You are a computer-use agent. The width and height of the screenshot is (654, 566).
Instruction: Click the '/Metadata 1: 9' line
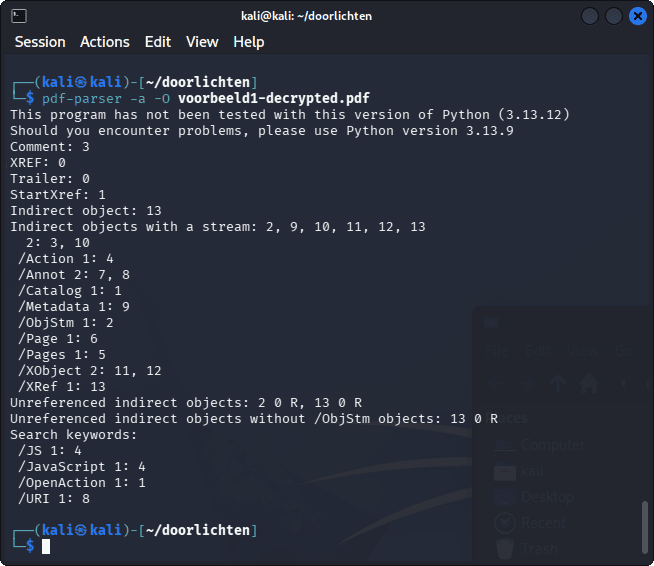coord(74,307)
